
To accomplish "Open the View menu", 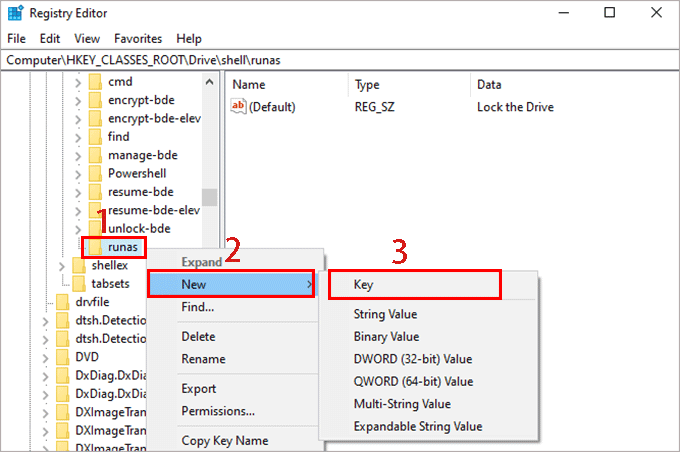I will click(87, 39).
